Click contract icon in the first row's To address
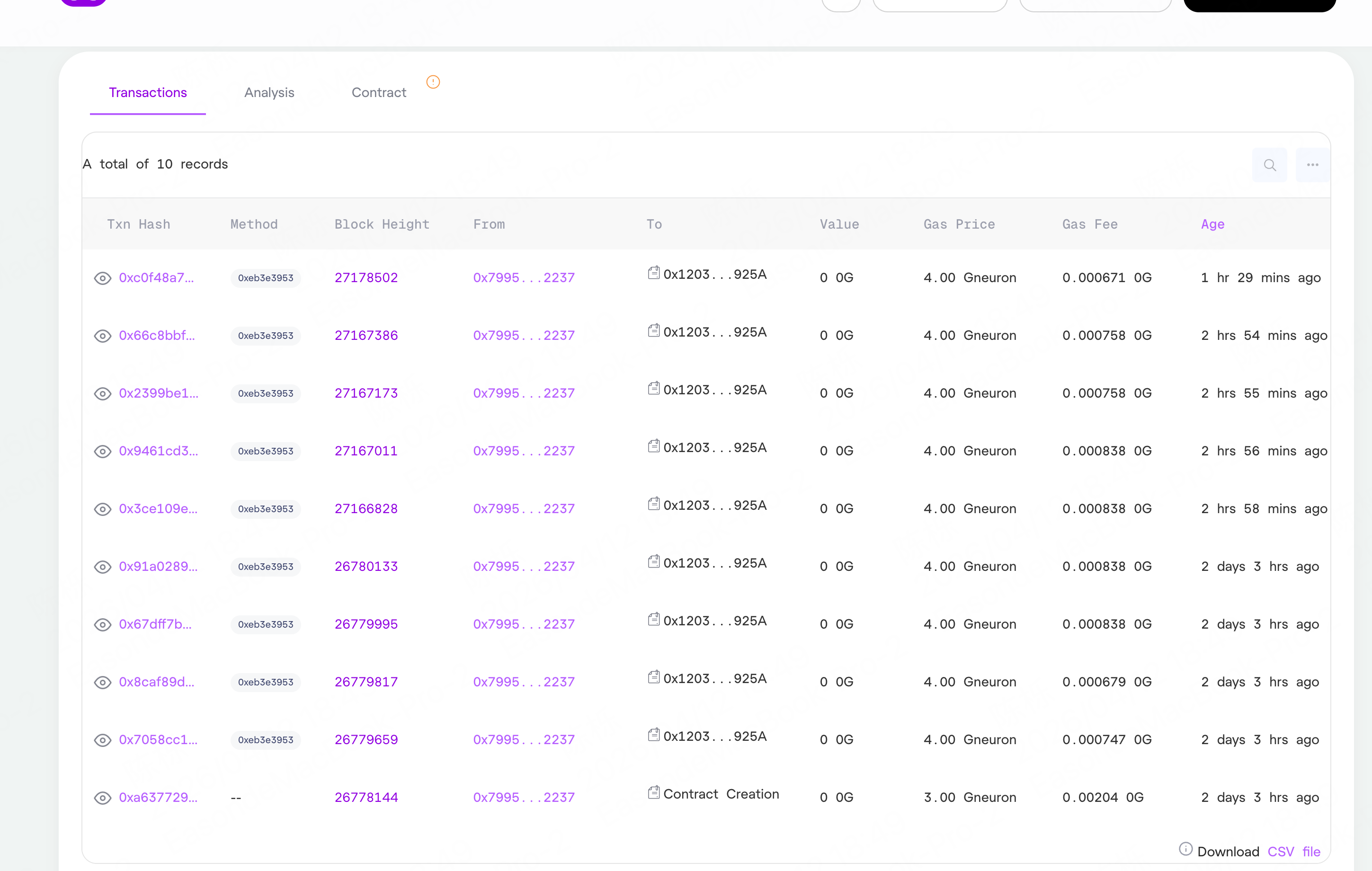Image resolution: width=1372 pixels, height=871 pixels. pyautogui.click(x=653, y=273)
